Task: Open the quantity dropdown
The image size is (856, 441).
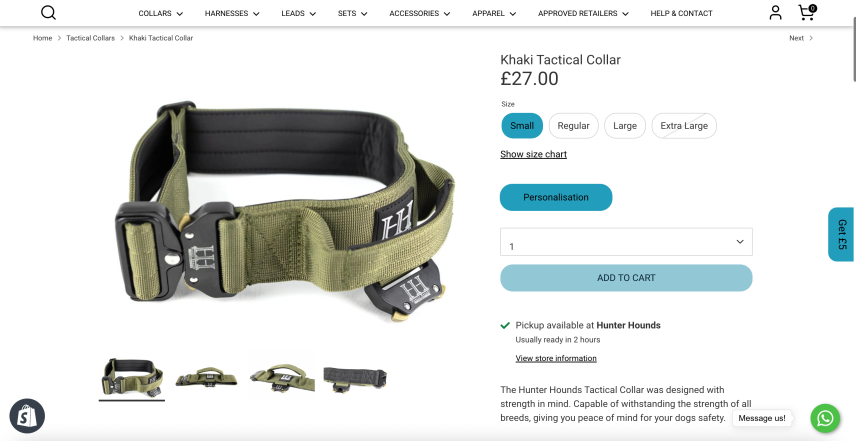Action: (626, 242)
